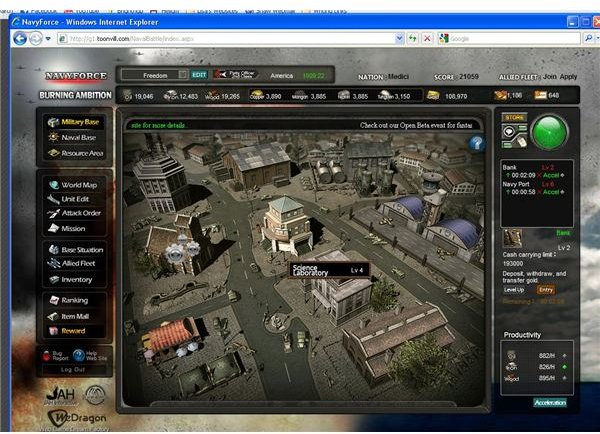Click Join allied fleet link
Viewport: 600px width, 434px height.
click(549, 77)
